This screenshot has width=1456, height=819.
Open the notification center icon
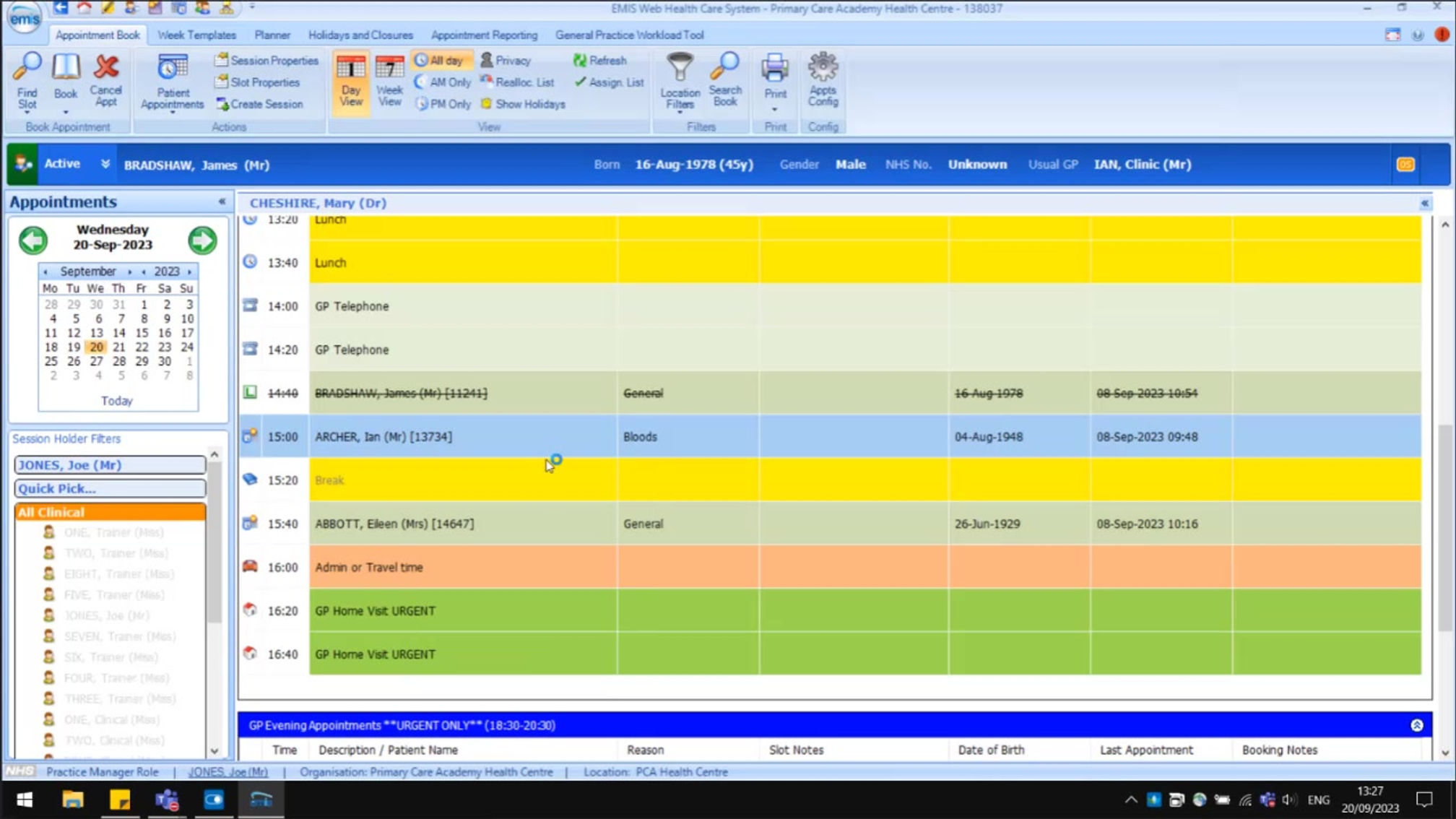[1424, 799]
